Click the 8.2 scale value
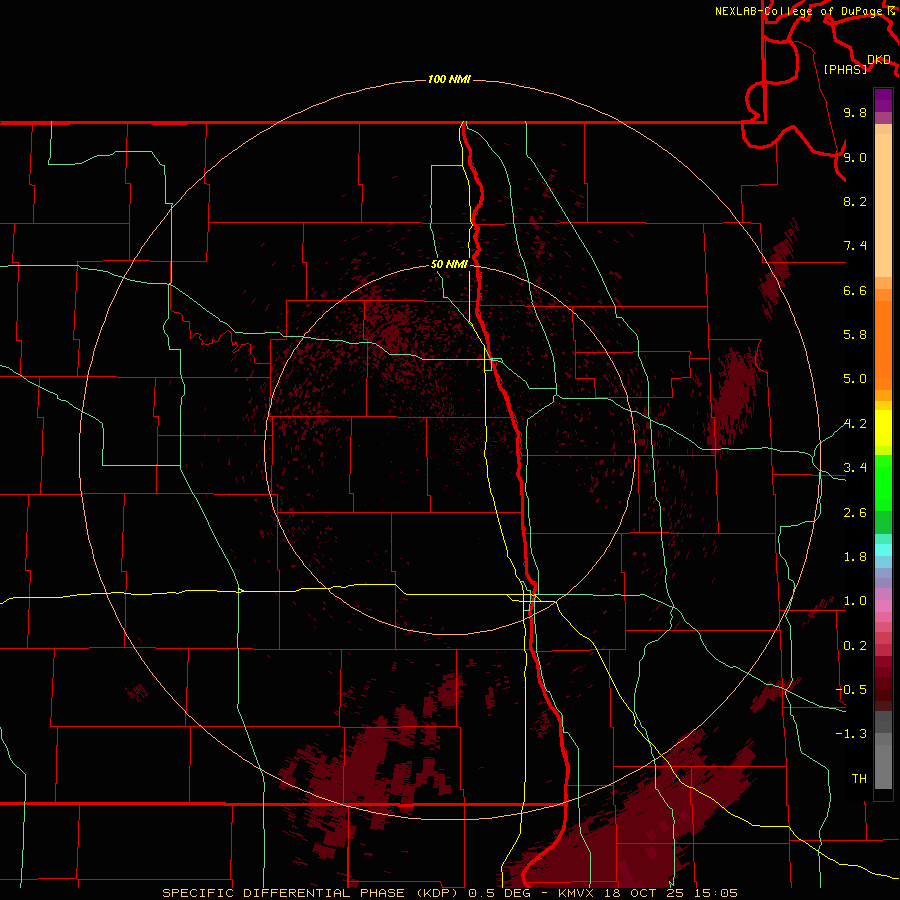The width and height of the screenshot is (900, 900). pyautogui.click(x=855, y=201)
